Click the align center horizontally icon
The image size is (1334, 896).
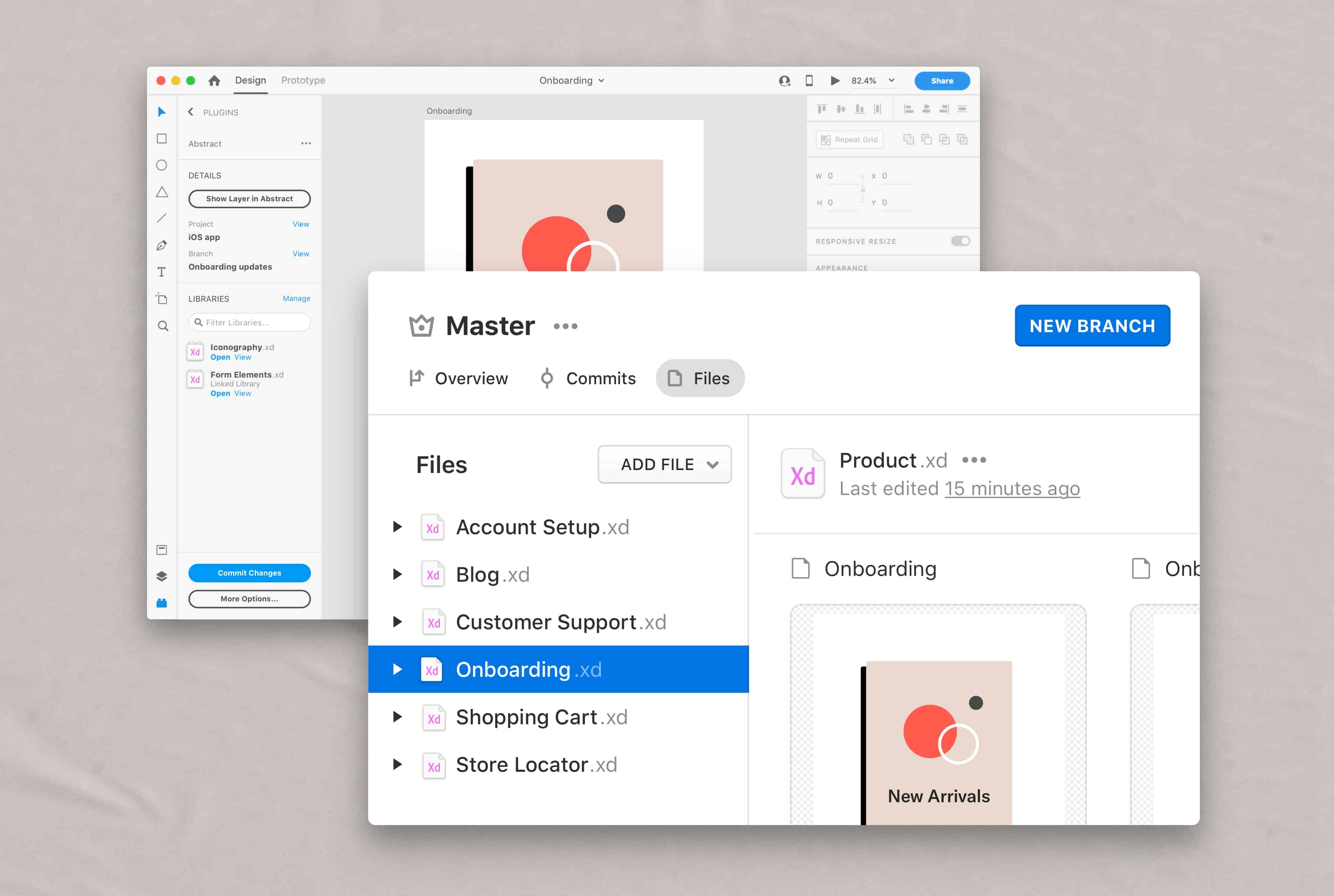click(x=926, y=109)
